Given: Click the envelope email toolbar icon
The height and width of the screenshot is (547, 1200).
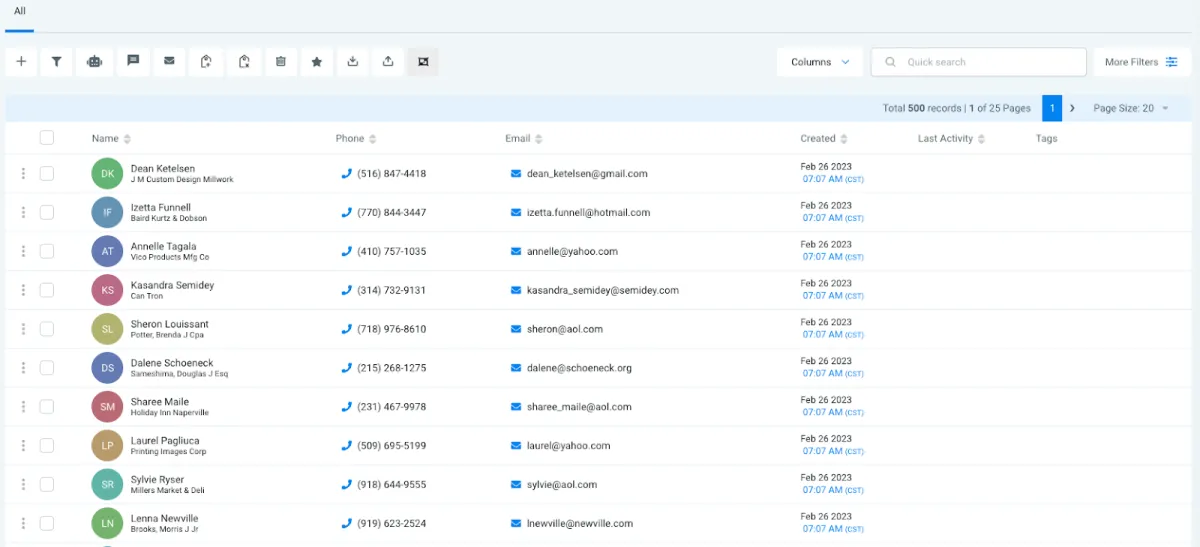Looking at the screenshot, I should tap(169, 62).
